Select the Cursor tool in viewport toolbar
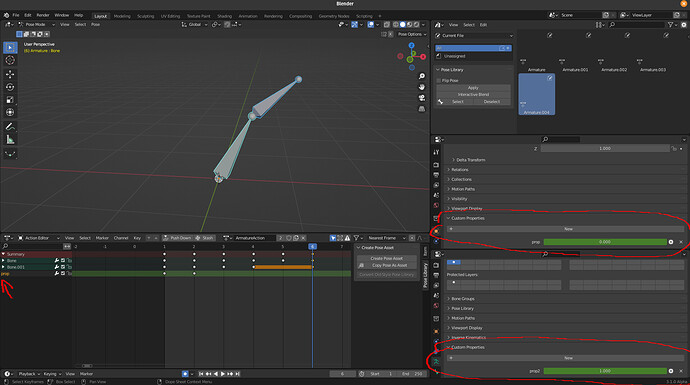The width and height of the screenshot is (690, 385). [10, 60]
